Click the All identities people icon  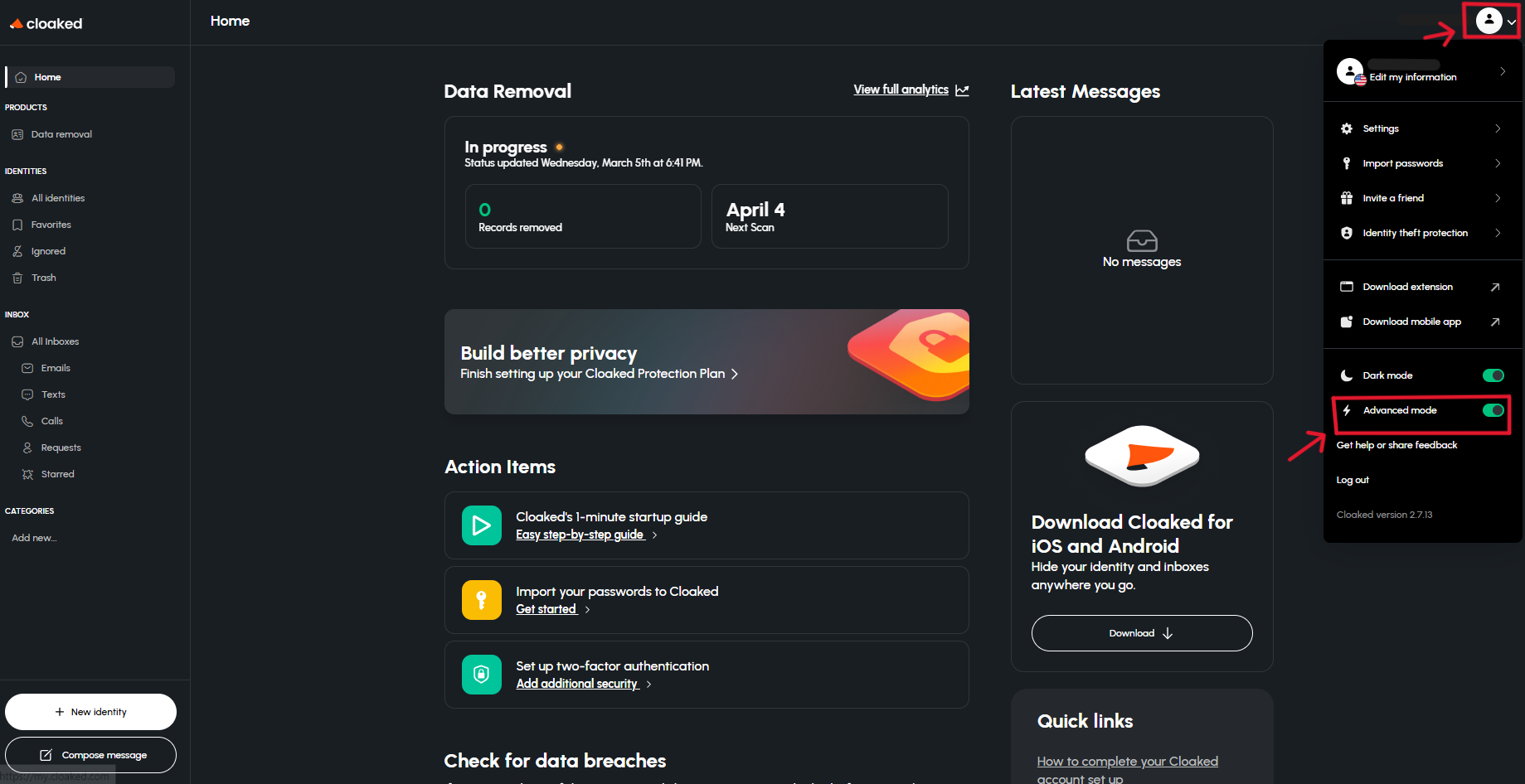(x=17, y=198)
